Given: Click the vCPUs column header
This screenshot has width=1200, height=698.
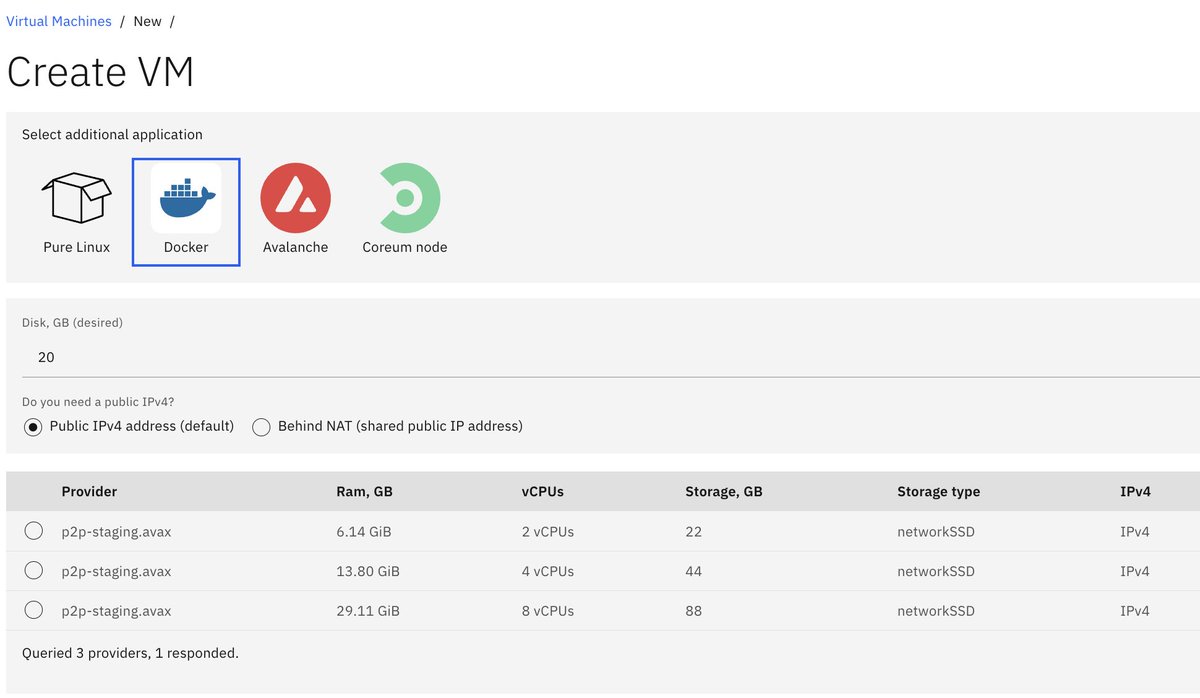Looking at the screenshot, I should (x=543, y=491).
